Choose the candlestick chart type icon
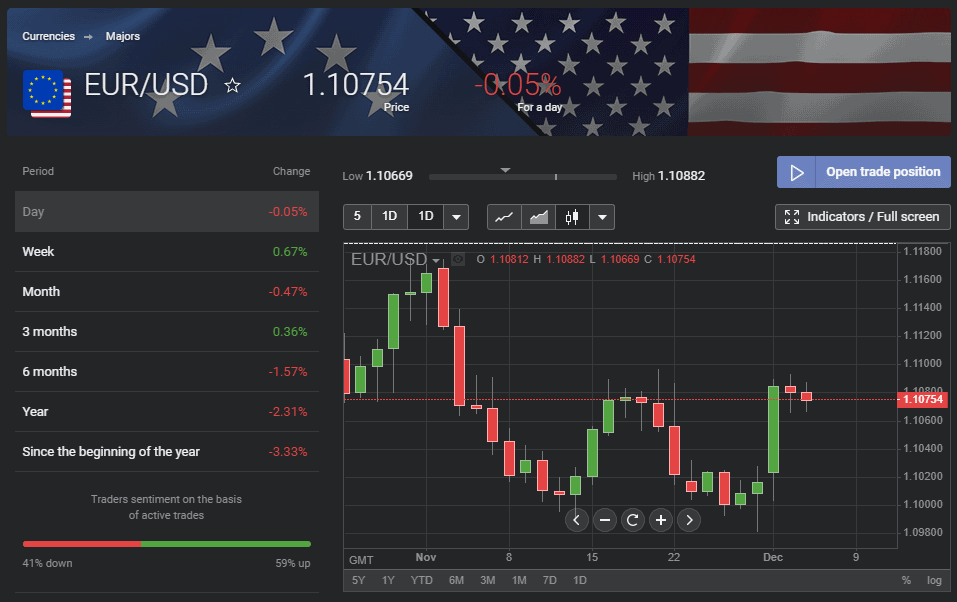 tap(570, 216)
